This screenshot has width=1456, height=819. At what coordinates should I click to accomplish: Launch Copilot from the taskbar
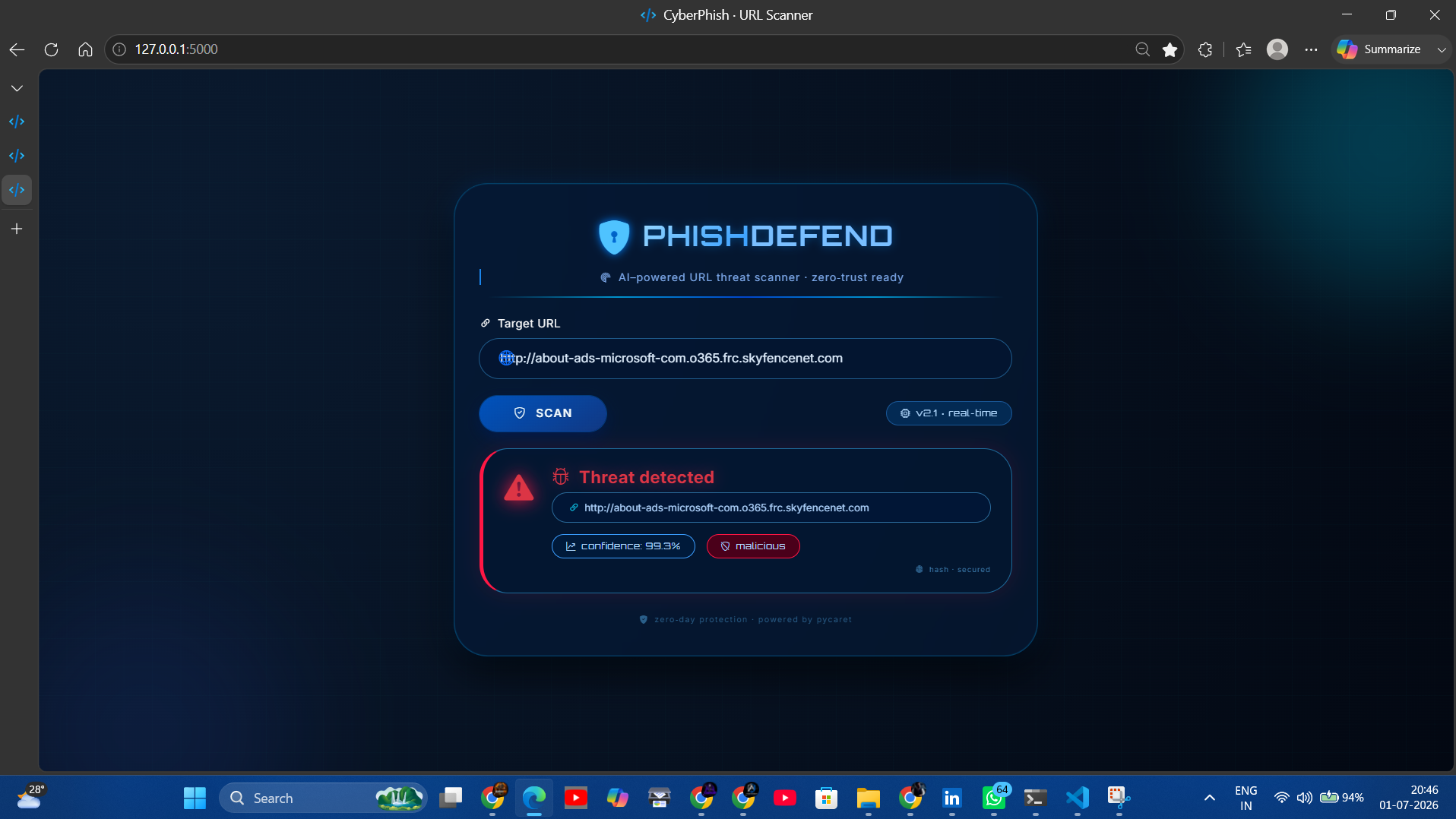618,798
